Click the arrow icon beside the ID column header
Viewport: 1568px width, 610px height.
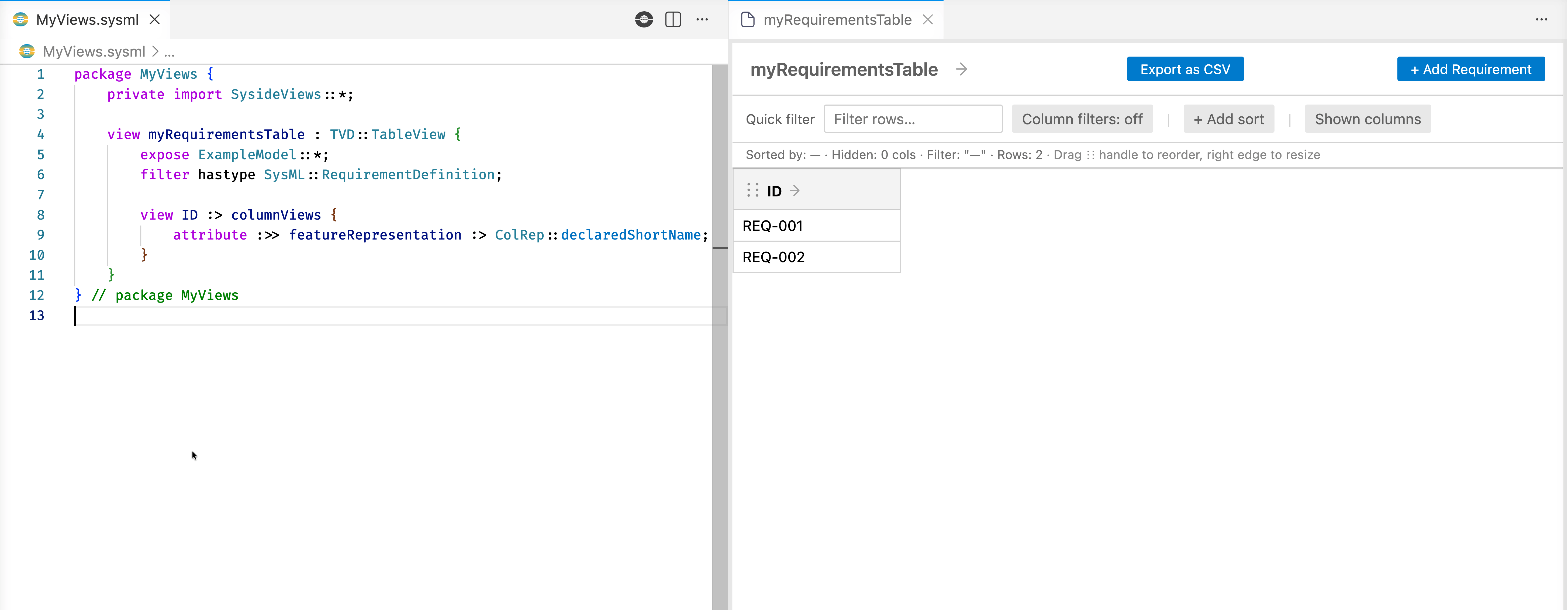coord(795,190)
